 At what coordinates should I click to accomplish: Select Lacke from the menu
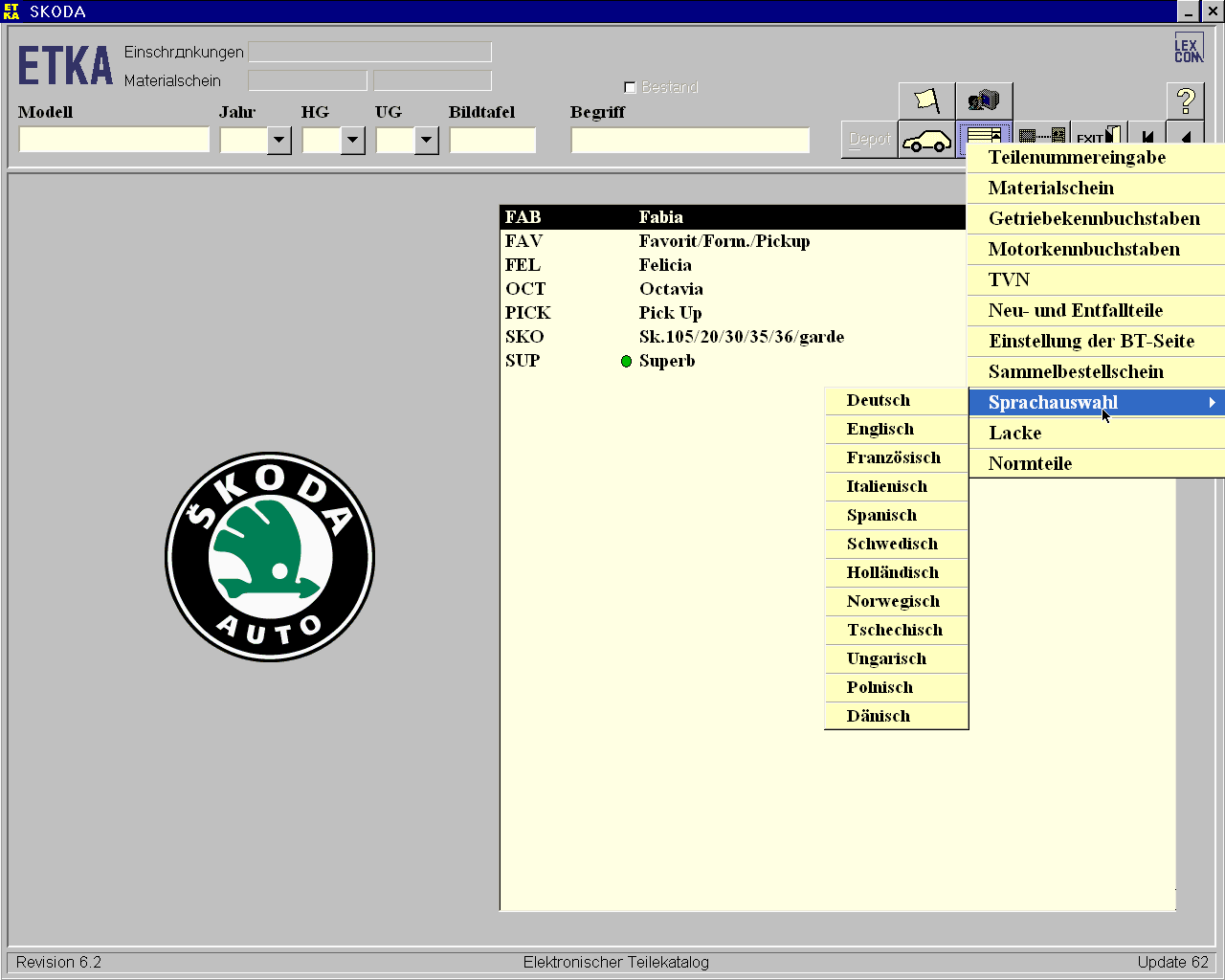tap(1098, 433)
